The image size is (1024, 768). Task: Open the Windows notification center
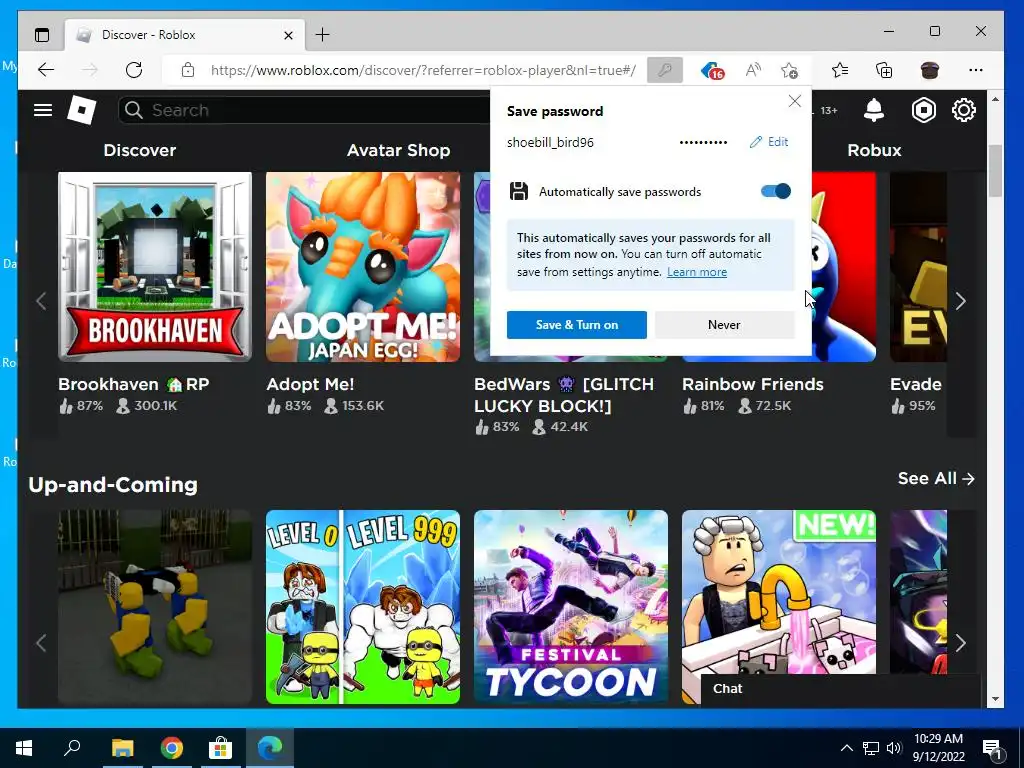point(993,748)
